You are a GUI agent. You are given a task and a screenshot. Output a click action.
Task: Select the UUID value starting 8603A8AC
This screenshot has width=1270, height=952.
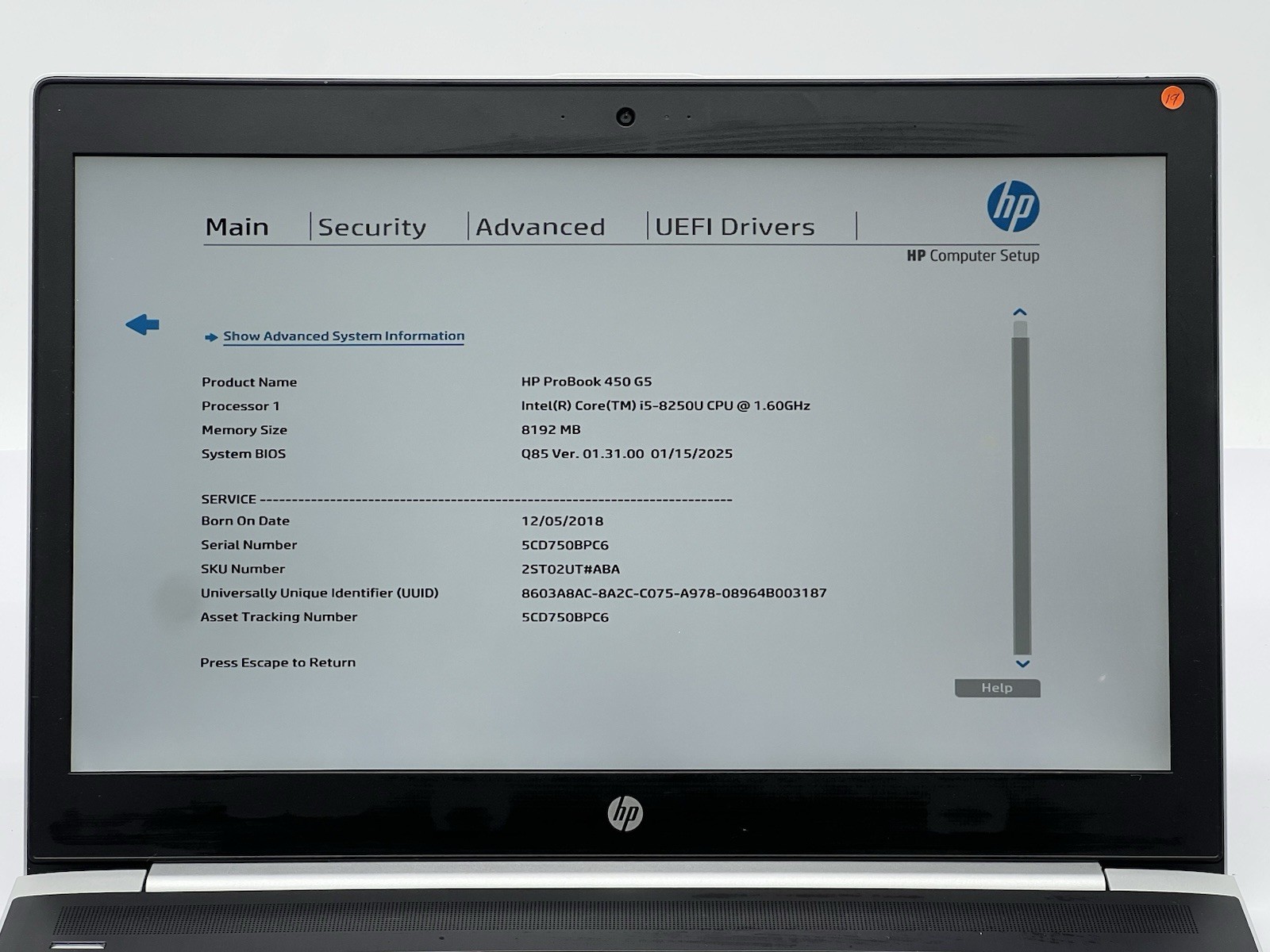pos(674,593)
